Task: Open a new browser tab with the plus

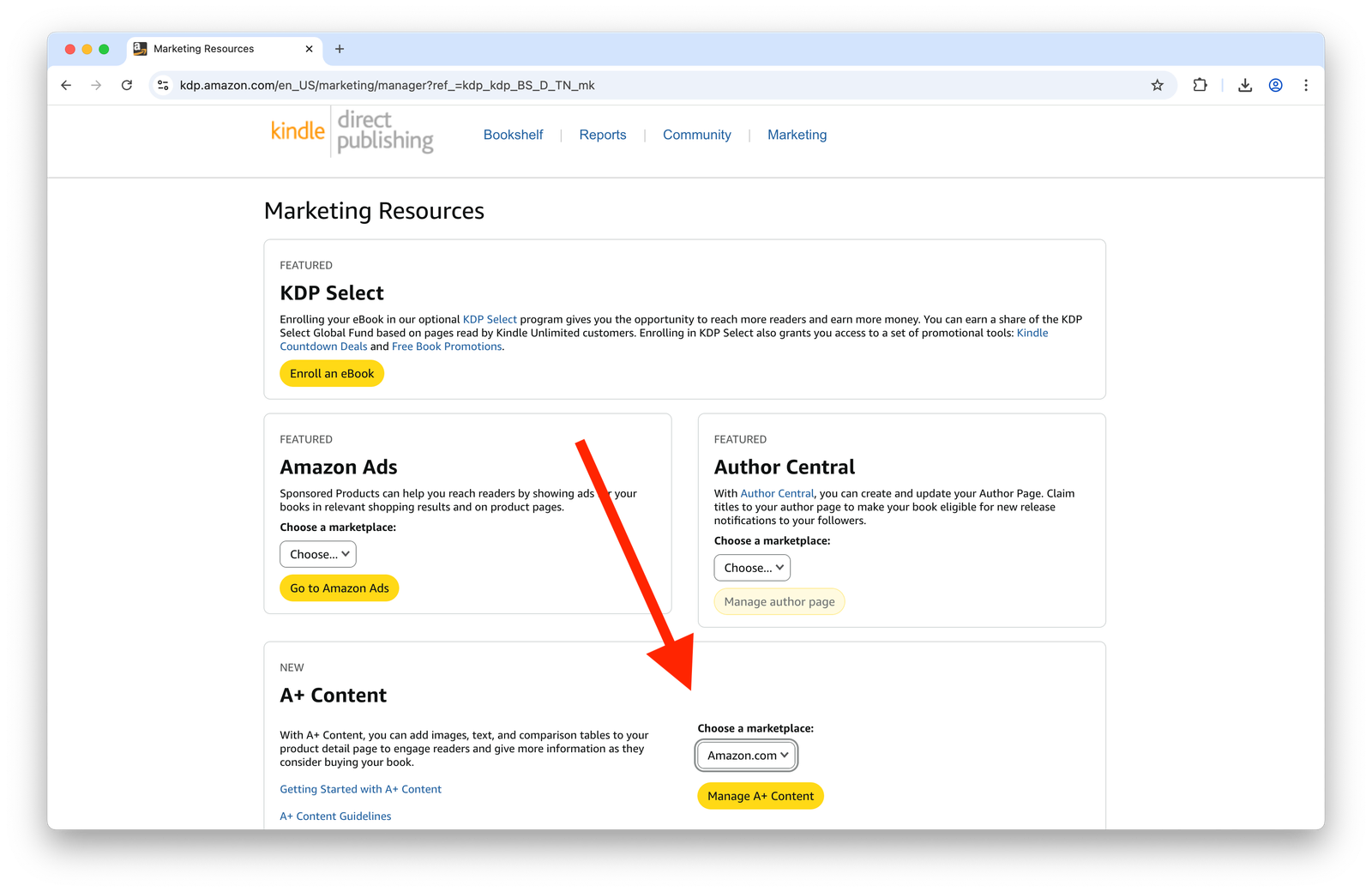Action: click(340, 49)
